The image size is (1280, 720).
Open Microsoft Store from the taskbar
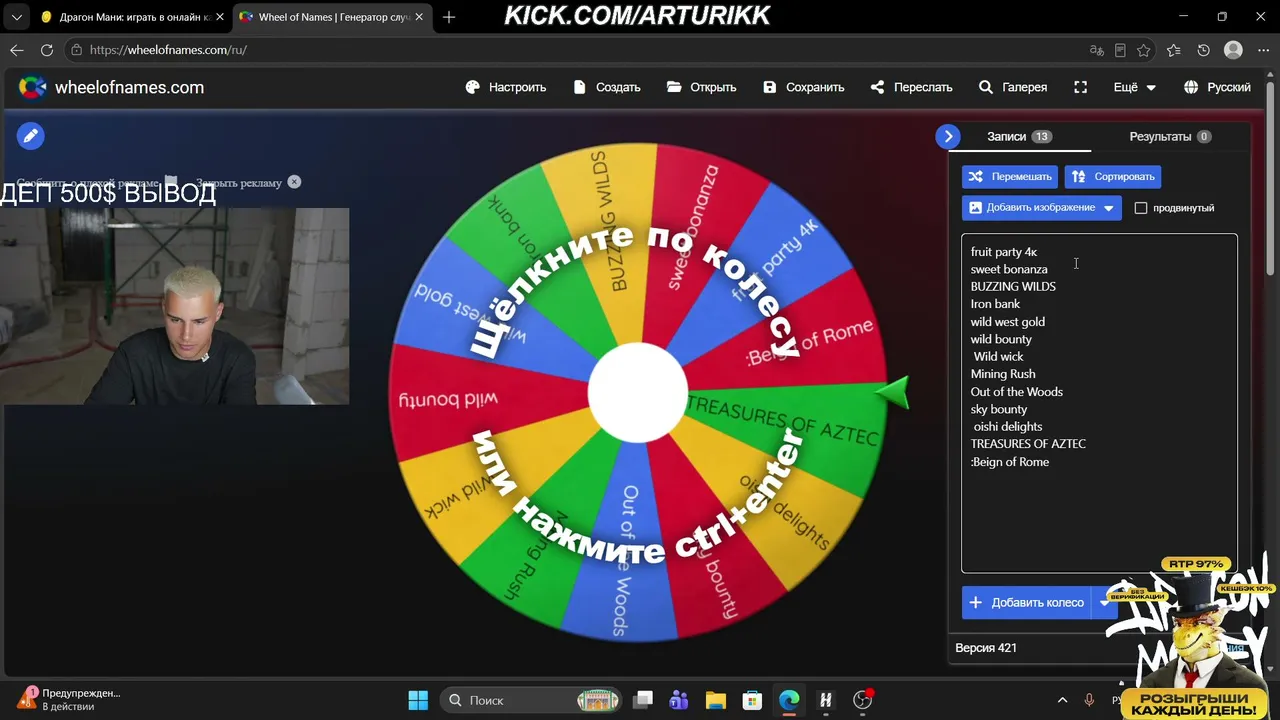click(x=752, y=700)
